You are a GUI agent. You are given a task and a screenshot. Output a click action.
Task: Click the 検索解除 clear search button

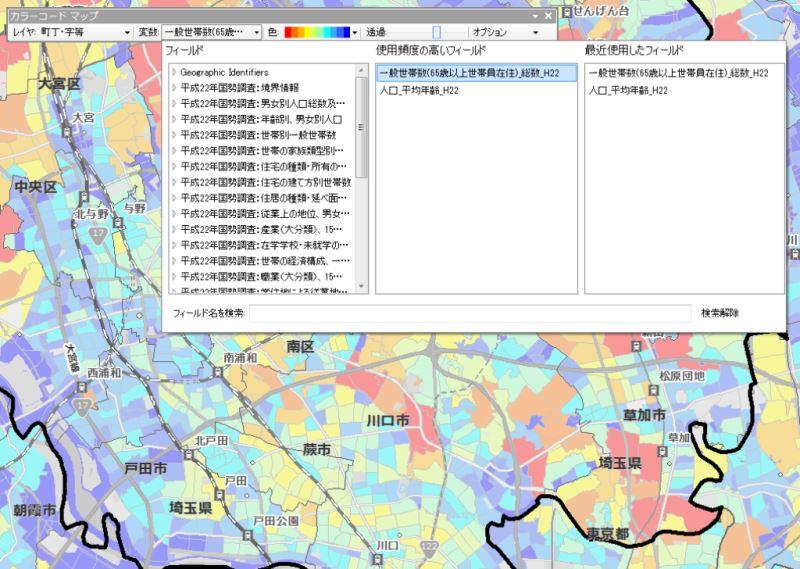720,313
